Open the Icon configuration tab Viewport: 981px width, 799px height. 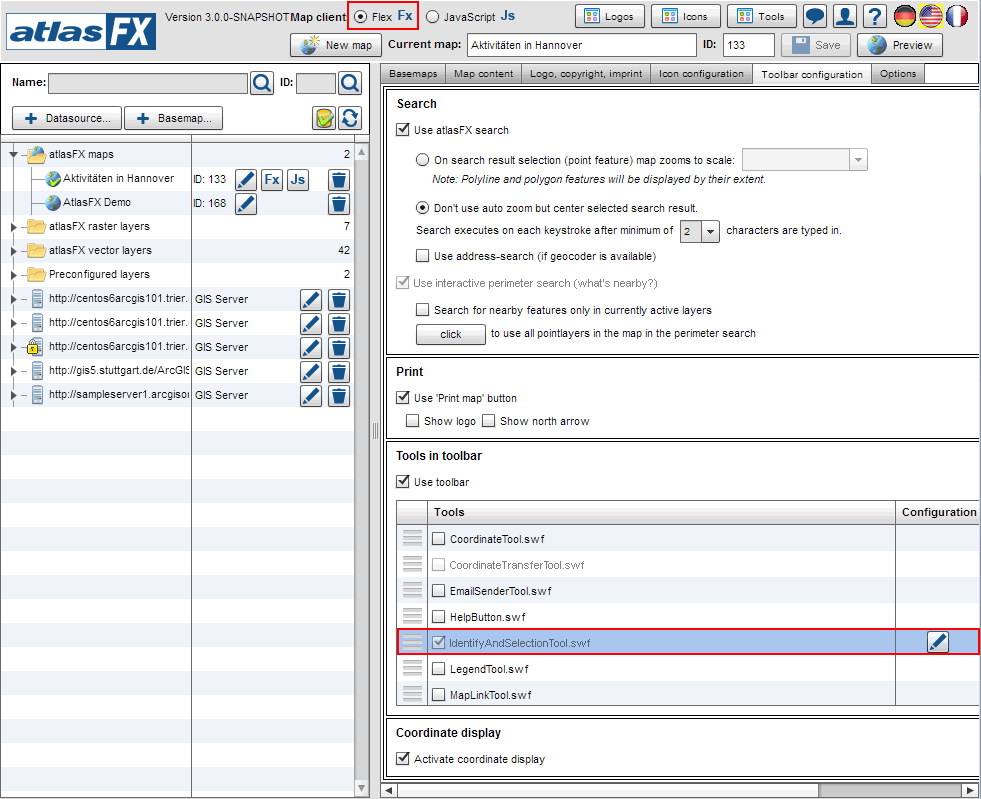click(x=701, y=74)
